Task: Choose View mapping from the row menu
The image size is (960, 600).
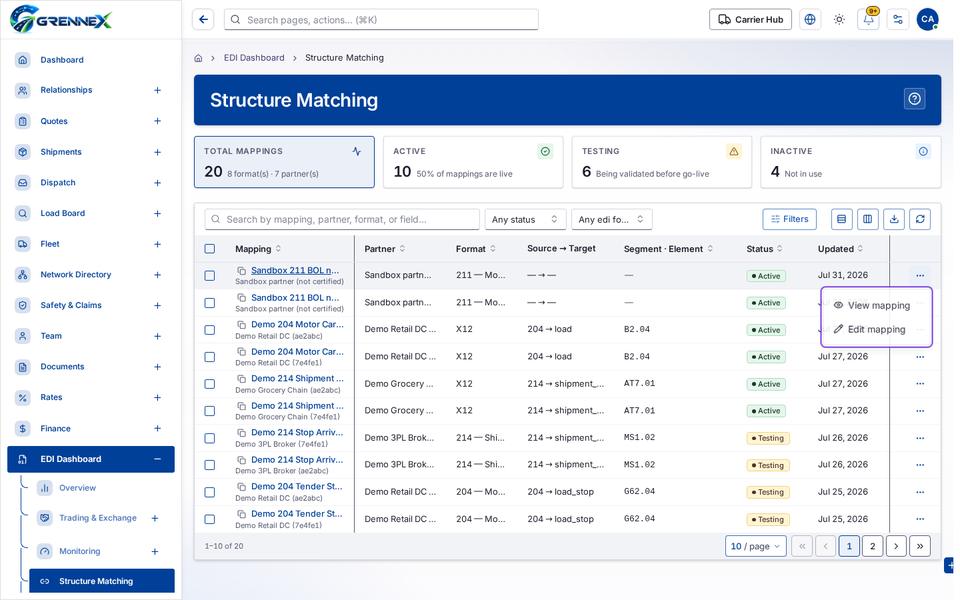Action: coord(876,306)
